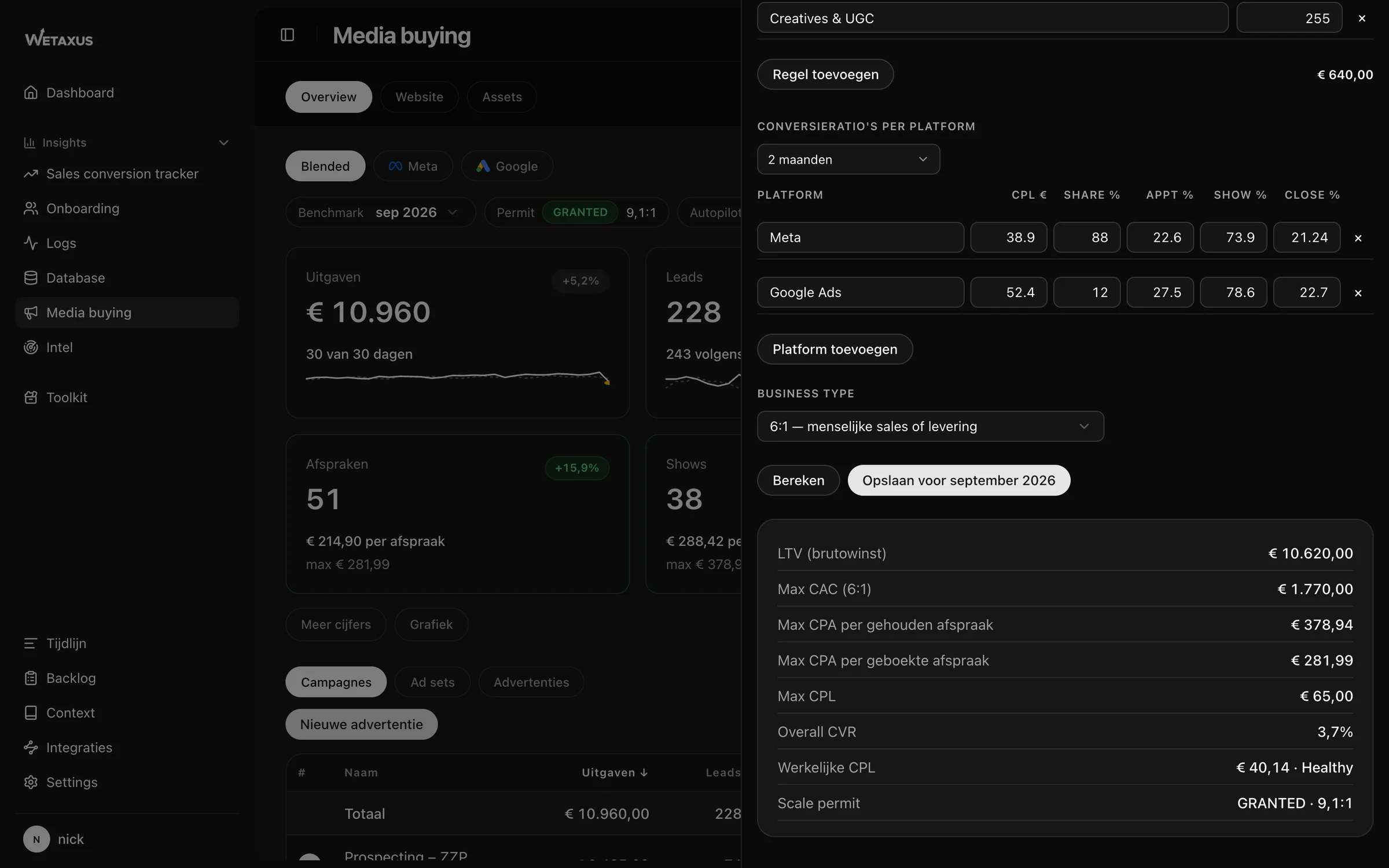Switch to the Website tab
This screenshot has height=868, width=1389.
[x=419, y=97]
